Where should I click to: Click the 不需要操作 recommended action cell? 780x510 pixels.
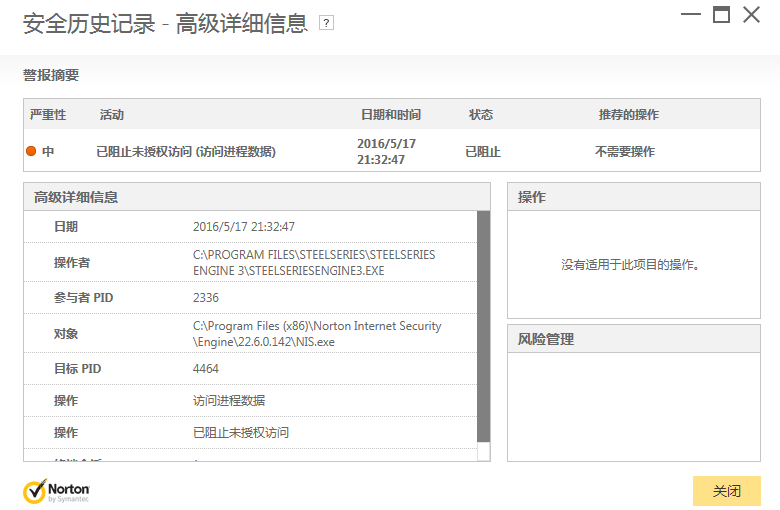625,152
